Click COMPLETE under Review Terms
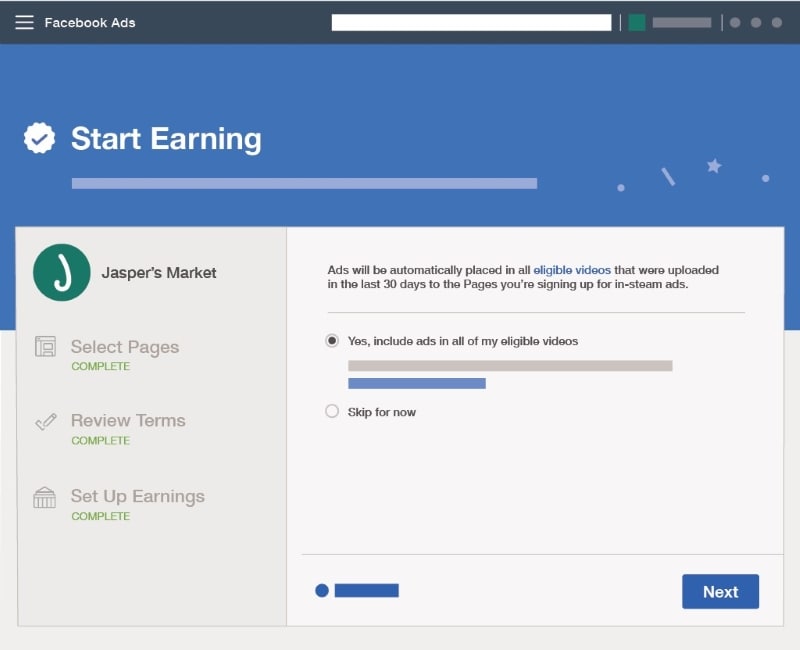The height and width of the screenshot is (650, 800). [101, 440]
